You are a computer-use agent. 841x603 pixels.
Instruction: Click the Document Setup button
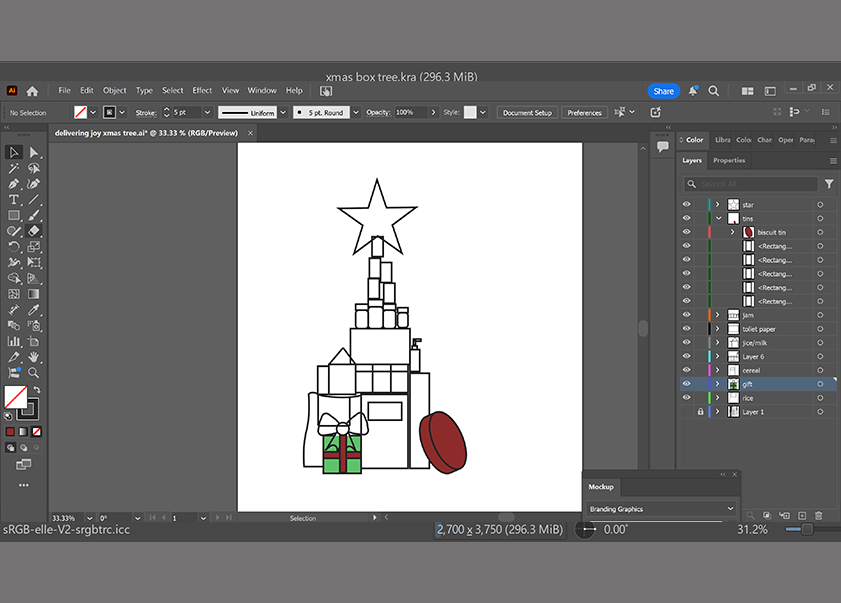tap(527, 113)
